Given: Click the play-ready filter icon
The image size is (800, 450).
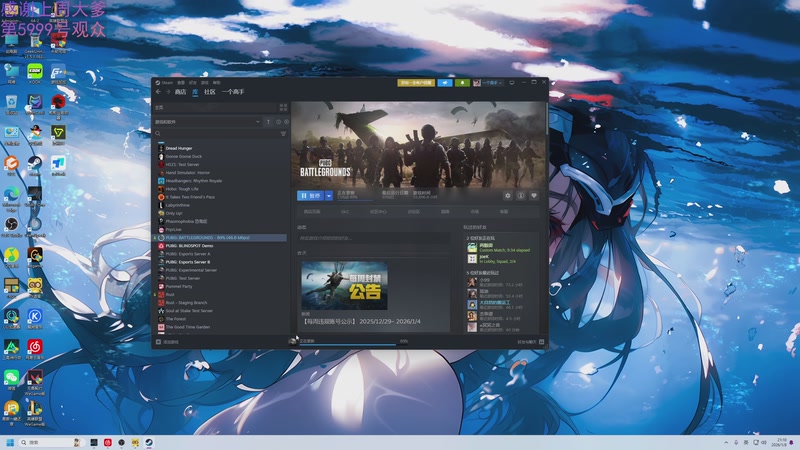Looking at the screenshot, I should [286, 122].
